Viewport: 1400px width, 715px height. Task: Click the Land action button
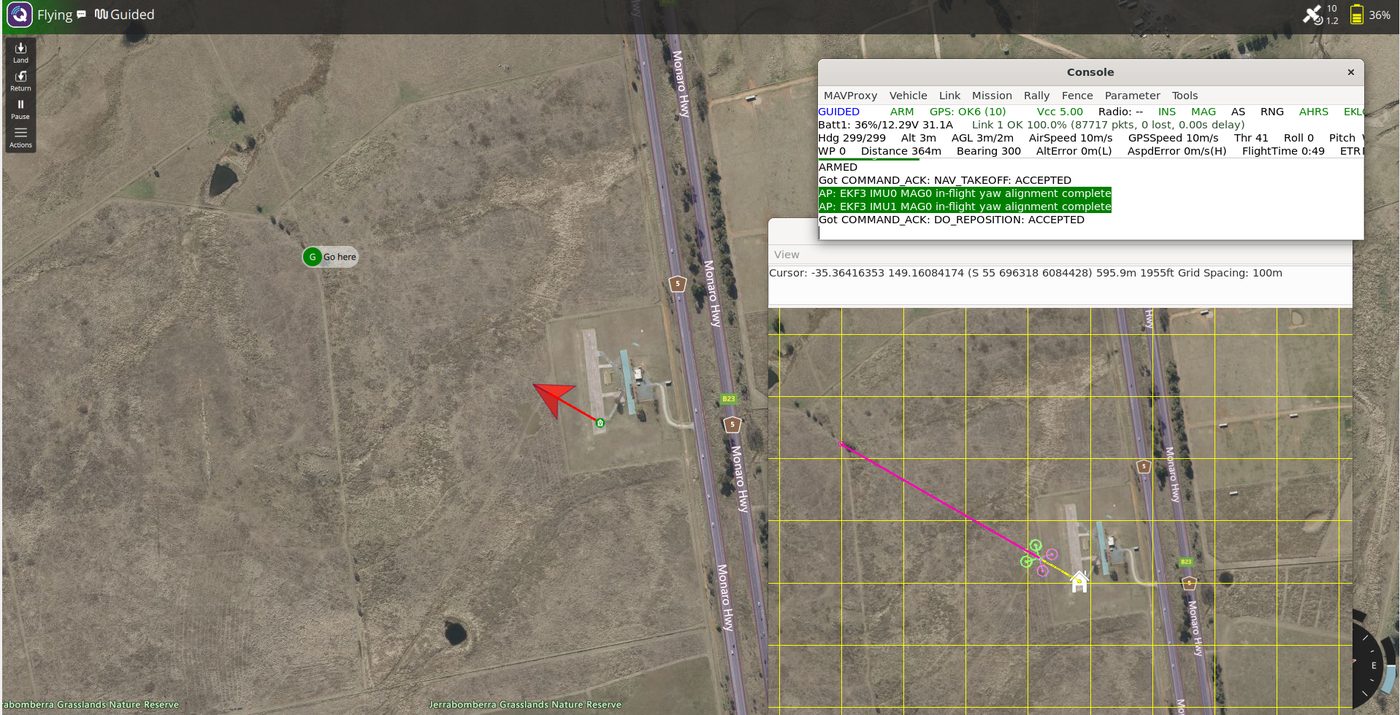(20, 53)
